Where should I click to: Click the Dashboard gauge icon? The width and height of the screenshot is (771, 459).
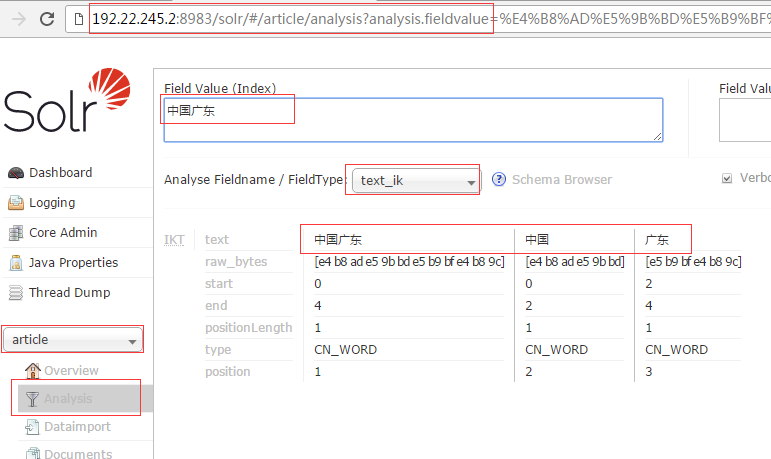(x=16, y=173)
